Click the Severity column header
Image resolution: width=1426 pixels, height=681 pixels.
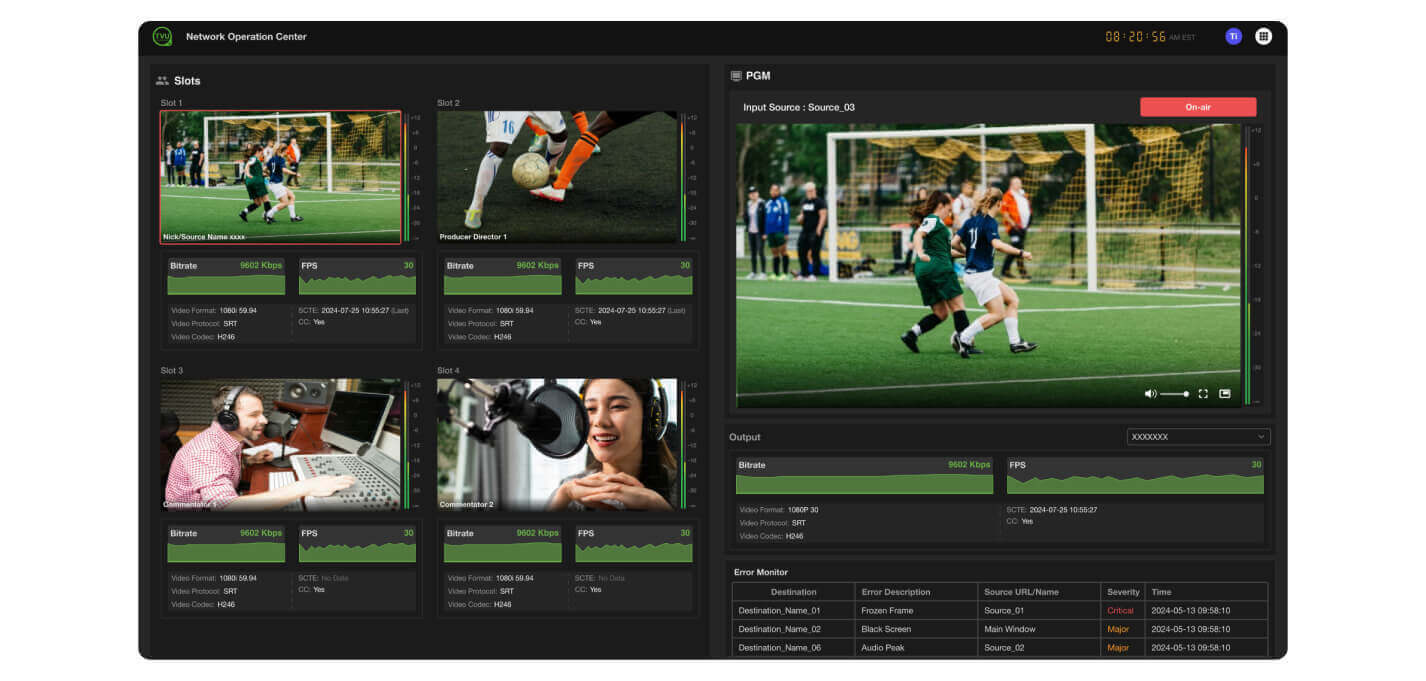[x=1122, y=592]
